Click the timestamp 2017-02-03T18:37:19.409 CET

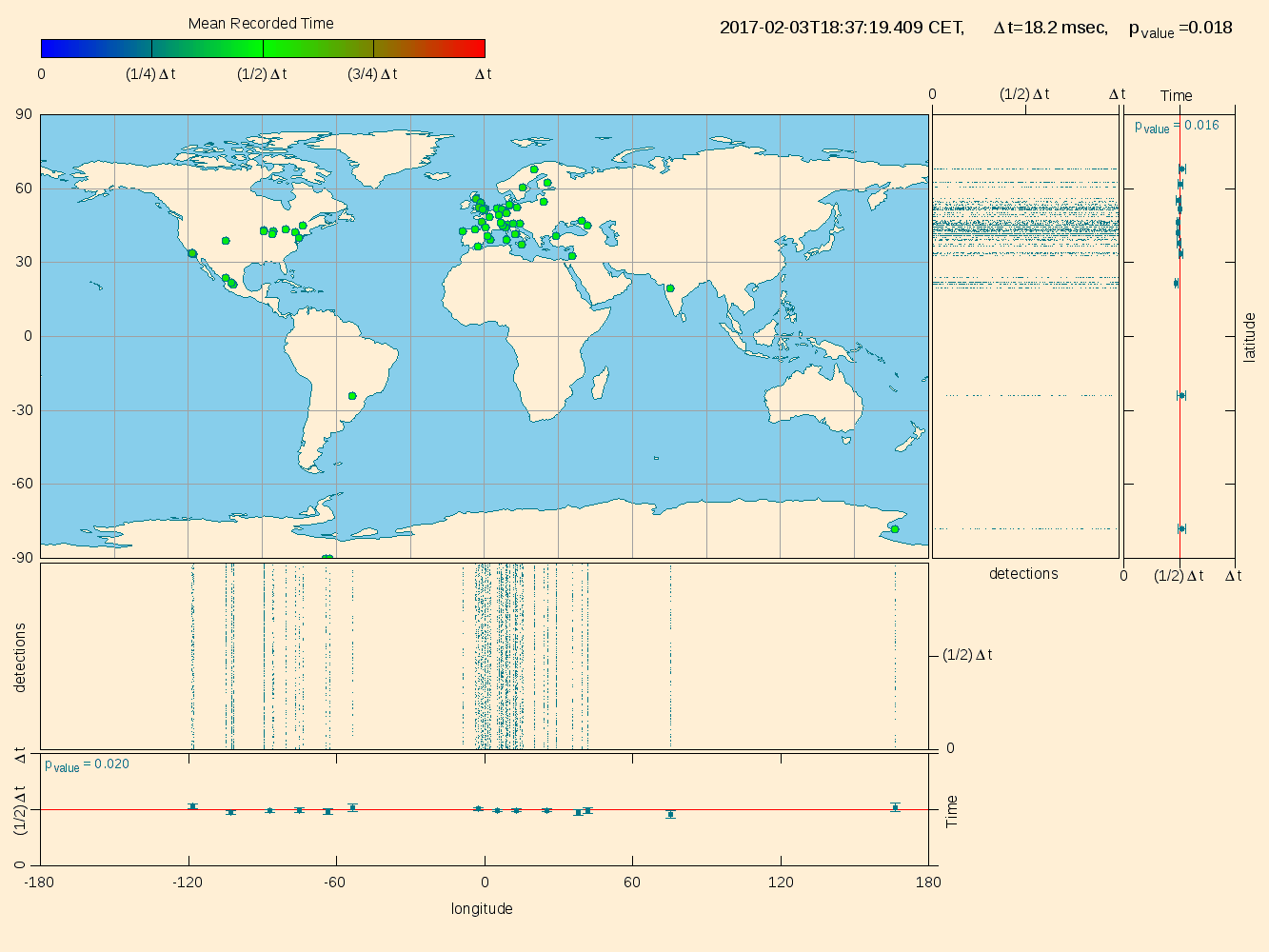coord(842,28)
